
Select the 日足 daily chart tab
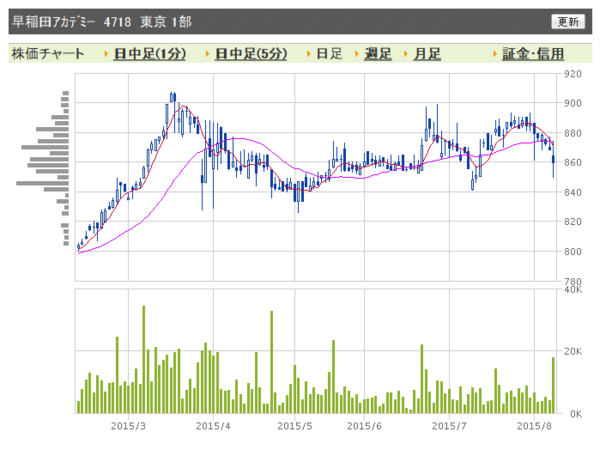329,54
